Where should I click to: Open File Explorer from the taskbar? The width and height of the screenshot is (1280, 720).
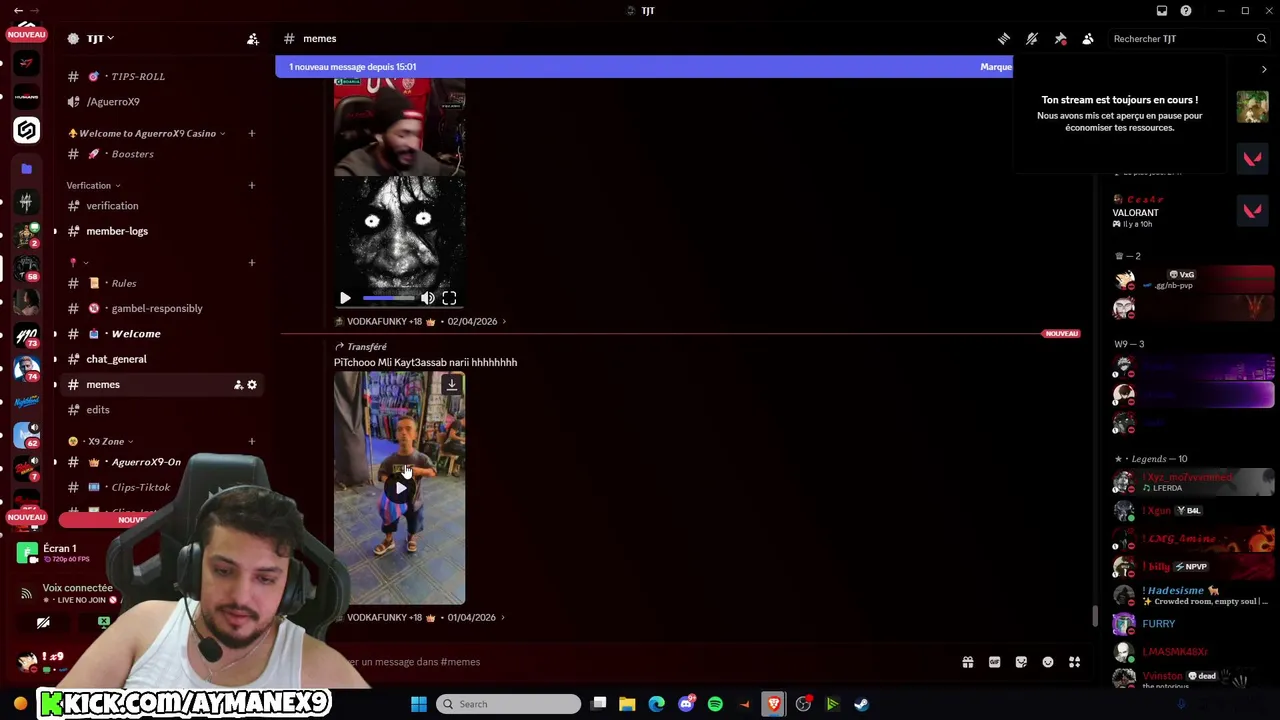pyautogui.click(x=627, y=704)
